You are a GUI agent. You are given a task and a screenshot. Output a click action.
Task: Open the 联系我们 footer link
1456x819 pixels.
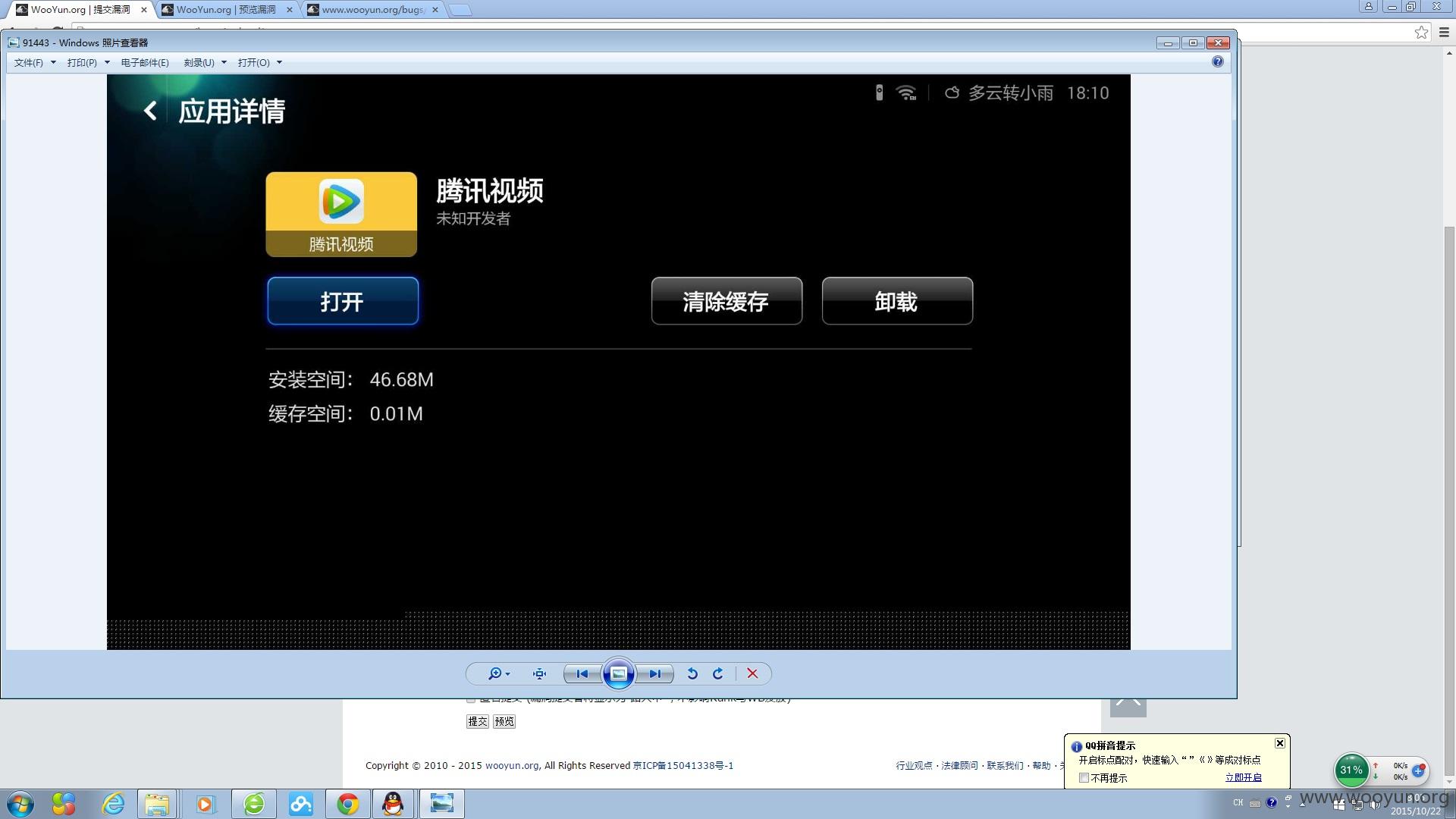(1005, 766)
